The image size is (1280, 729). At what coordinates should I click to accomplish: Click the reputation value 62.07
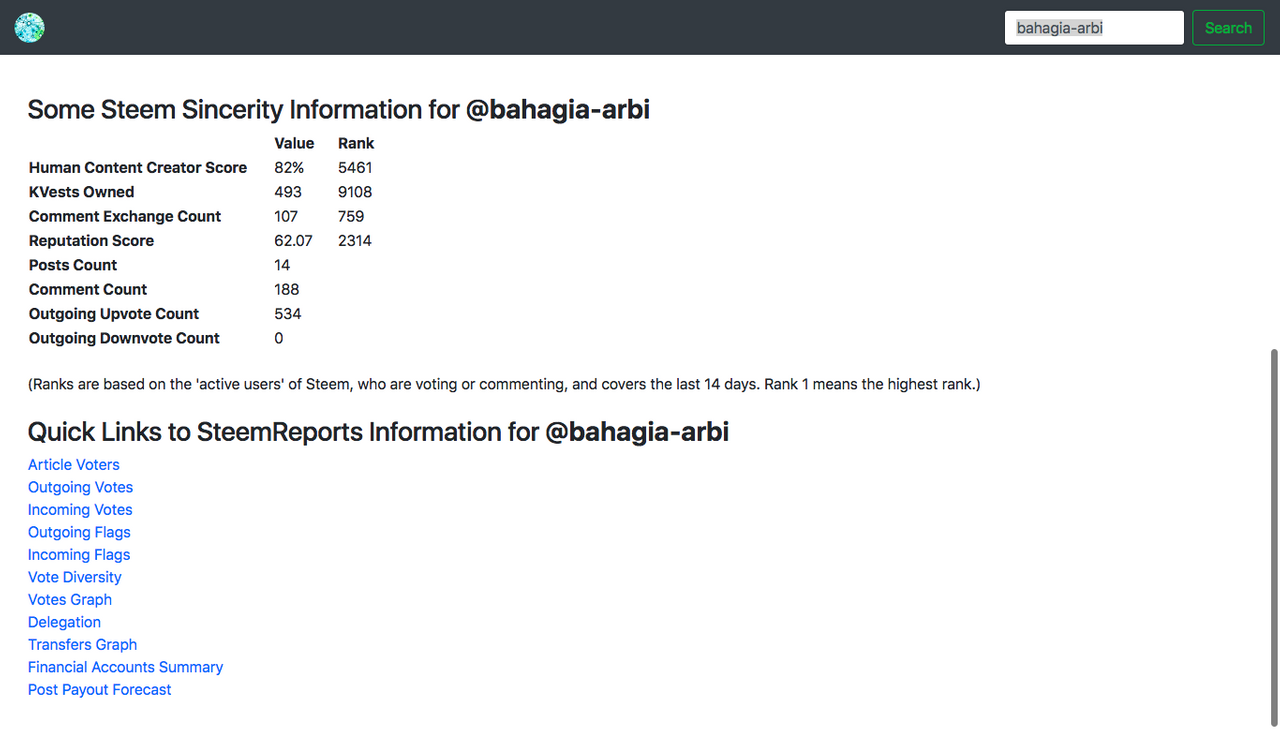293,241
